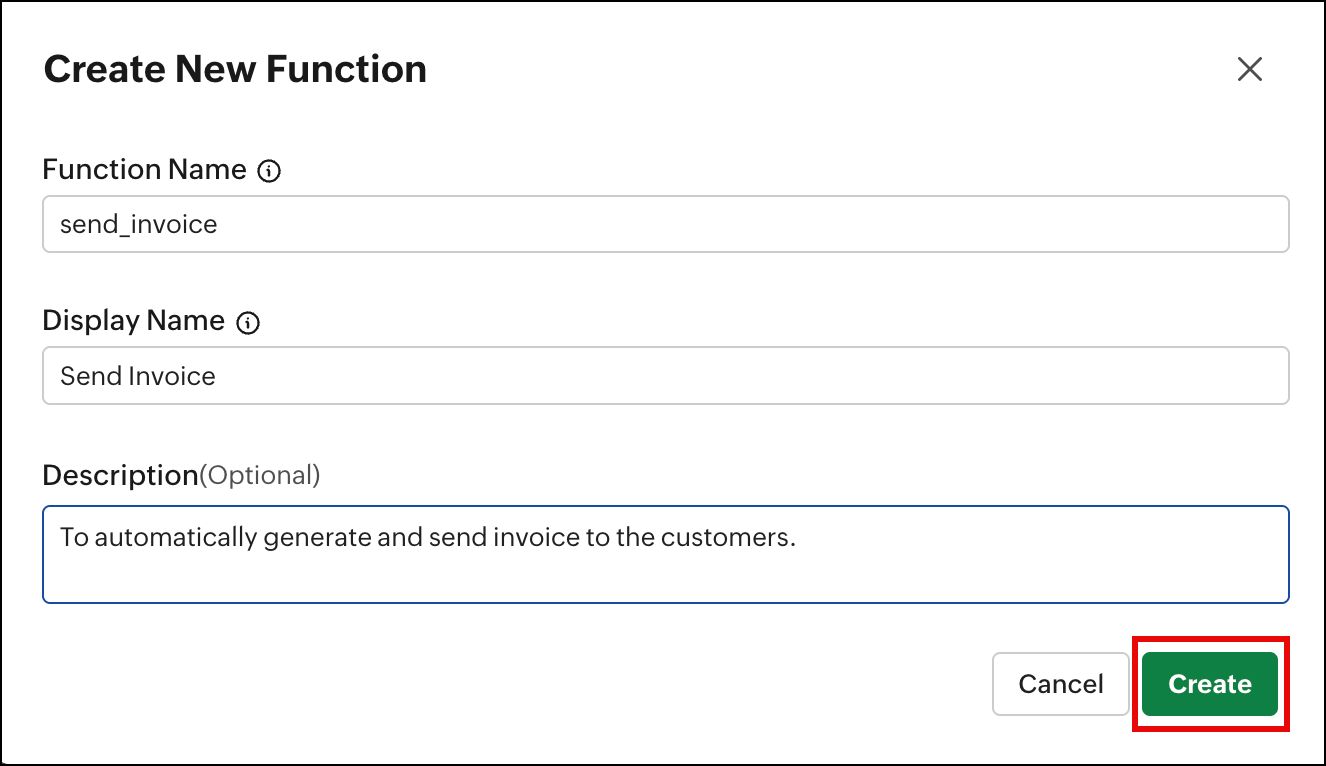Click the info icon beside Function Name

tap(269, 172)
